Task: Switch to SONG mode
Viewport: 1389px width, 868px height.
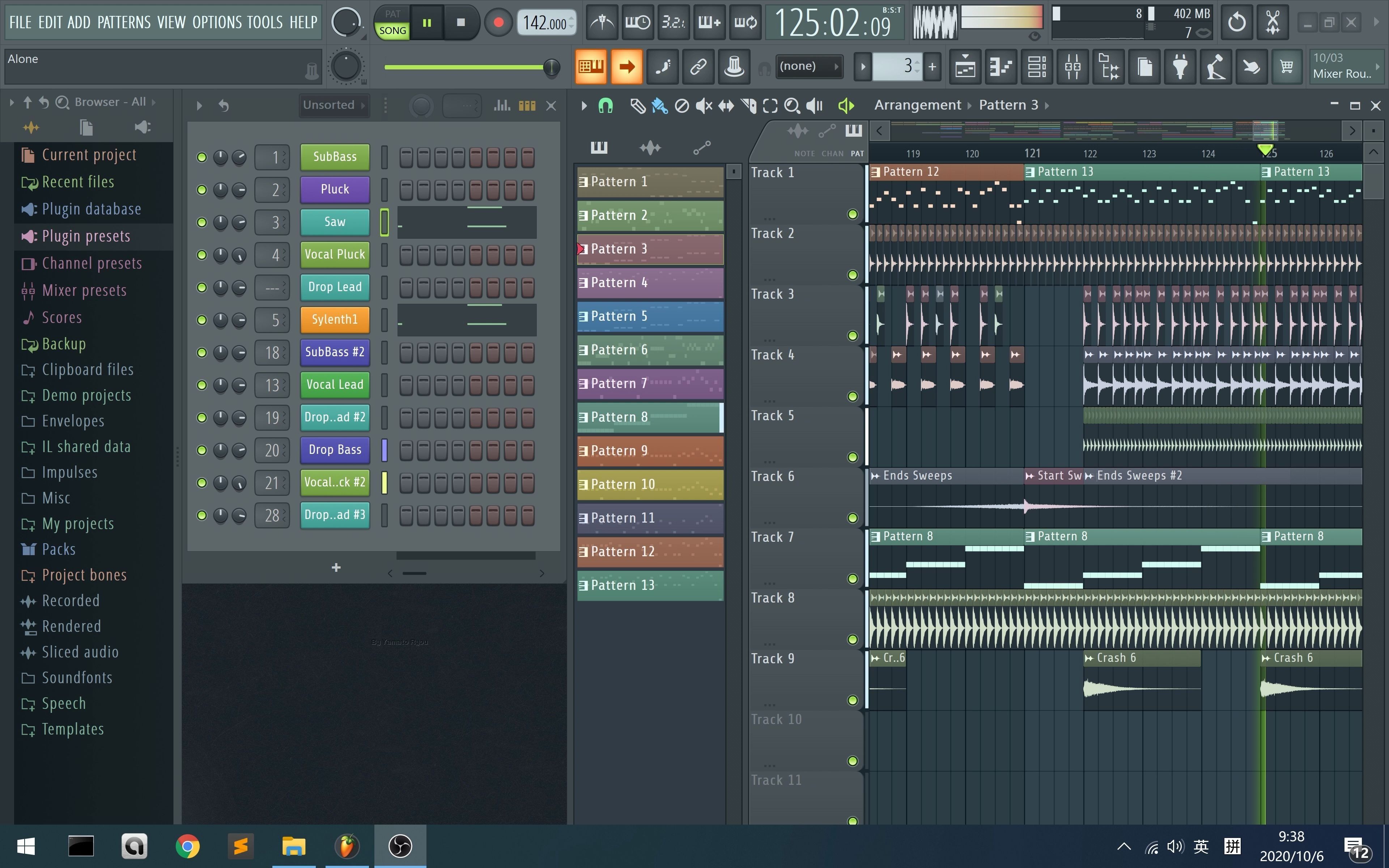Action: pos(392,30)
